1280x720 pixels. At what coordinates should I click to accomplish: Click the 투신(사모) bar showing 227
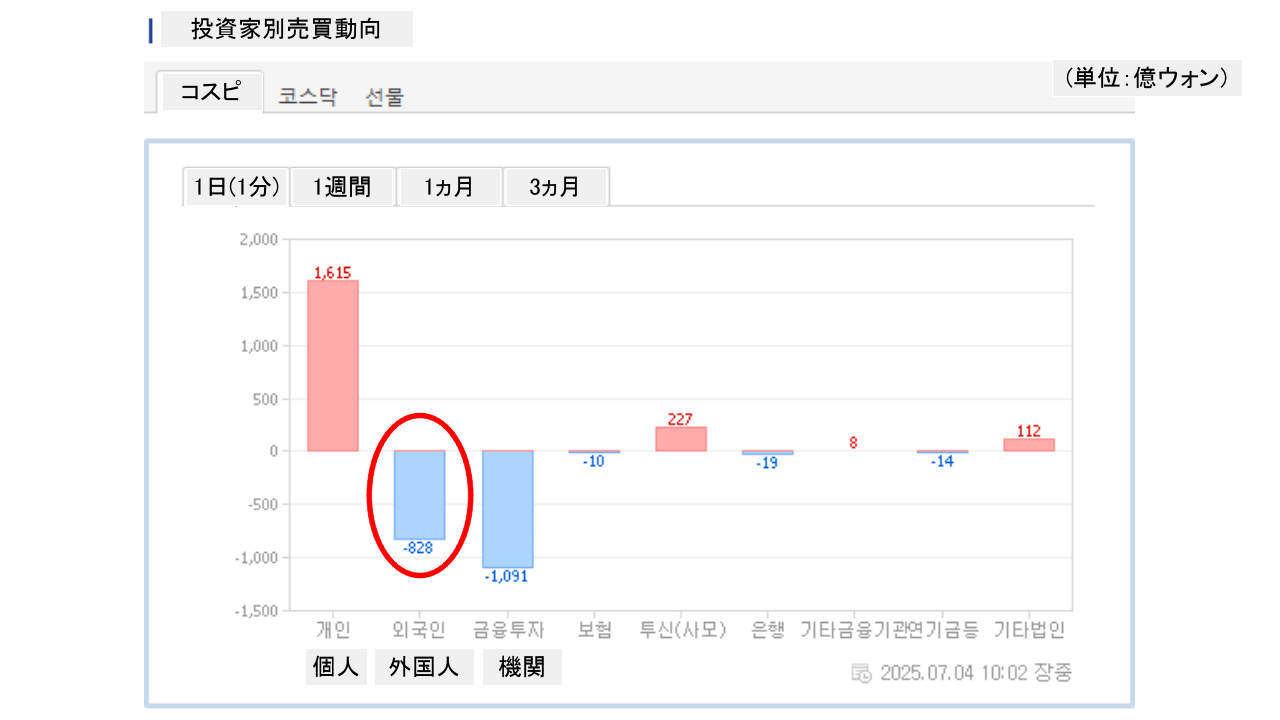[680, 439]
